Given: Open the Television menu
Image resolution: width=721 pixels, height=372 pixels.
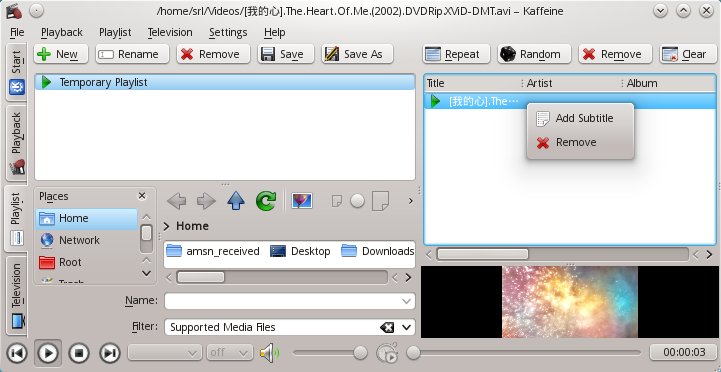Looking at the screenshot, I should (x=170, y=32).
